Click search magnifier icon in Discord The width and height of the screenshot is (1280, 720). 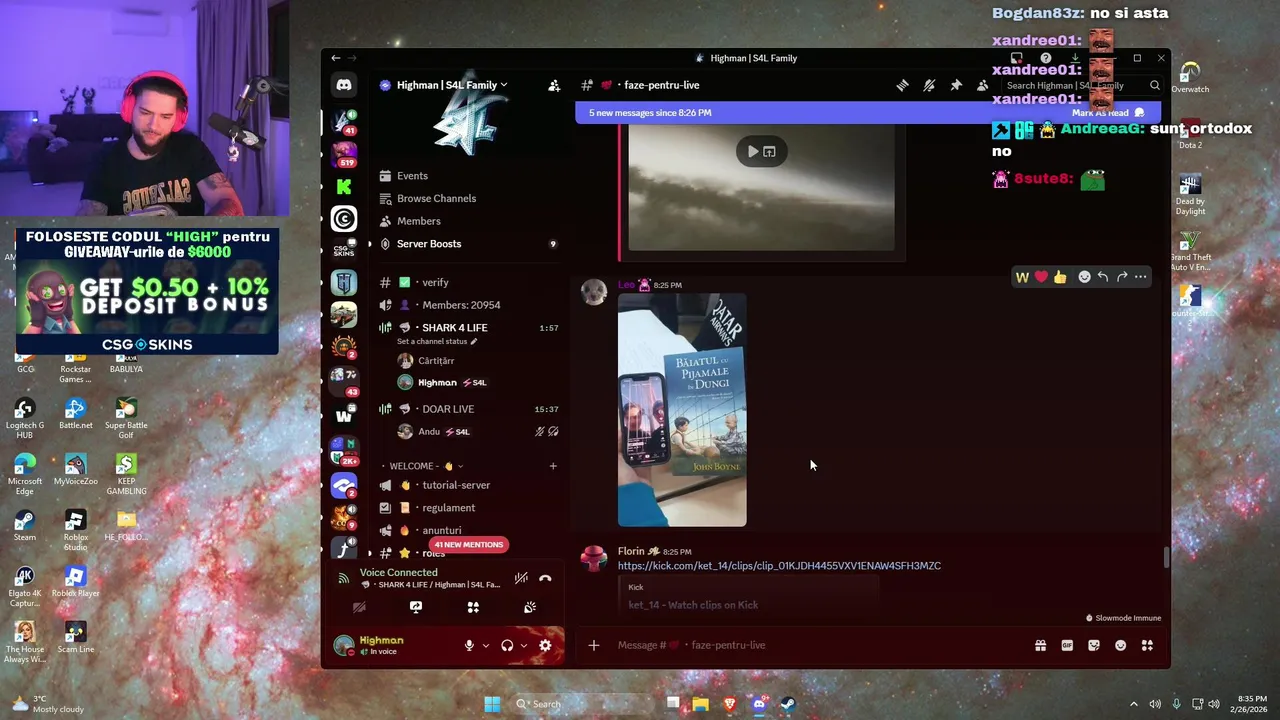1155,85
